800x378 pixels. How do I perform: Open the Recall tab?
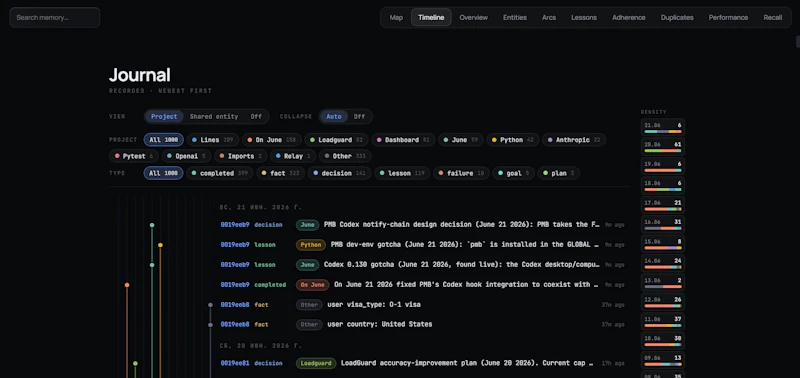click(x=772, y=17)
